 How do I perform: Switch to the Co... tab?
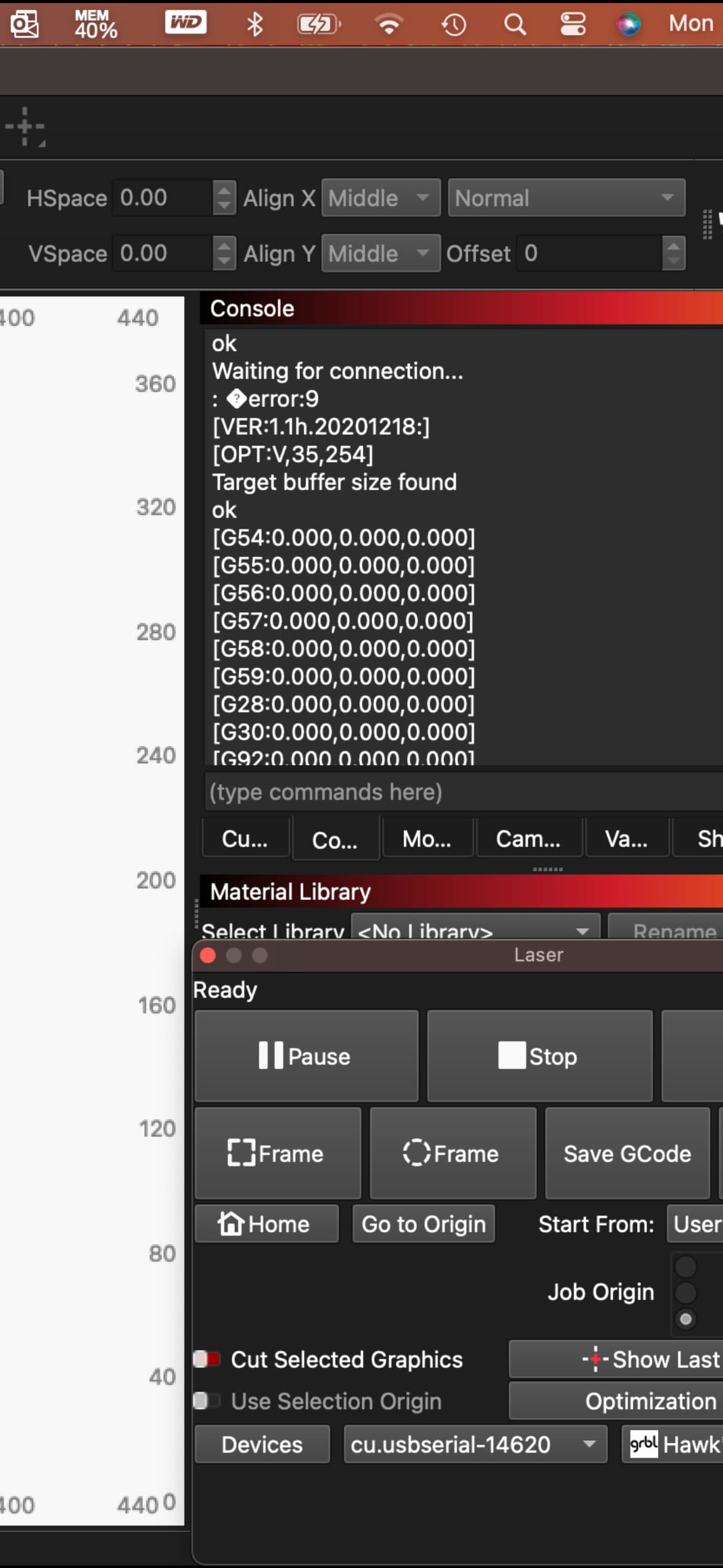click(x=335, y=839)
